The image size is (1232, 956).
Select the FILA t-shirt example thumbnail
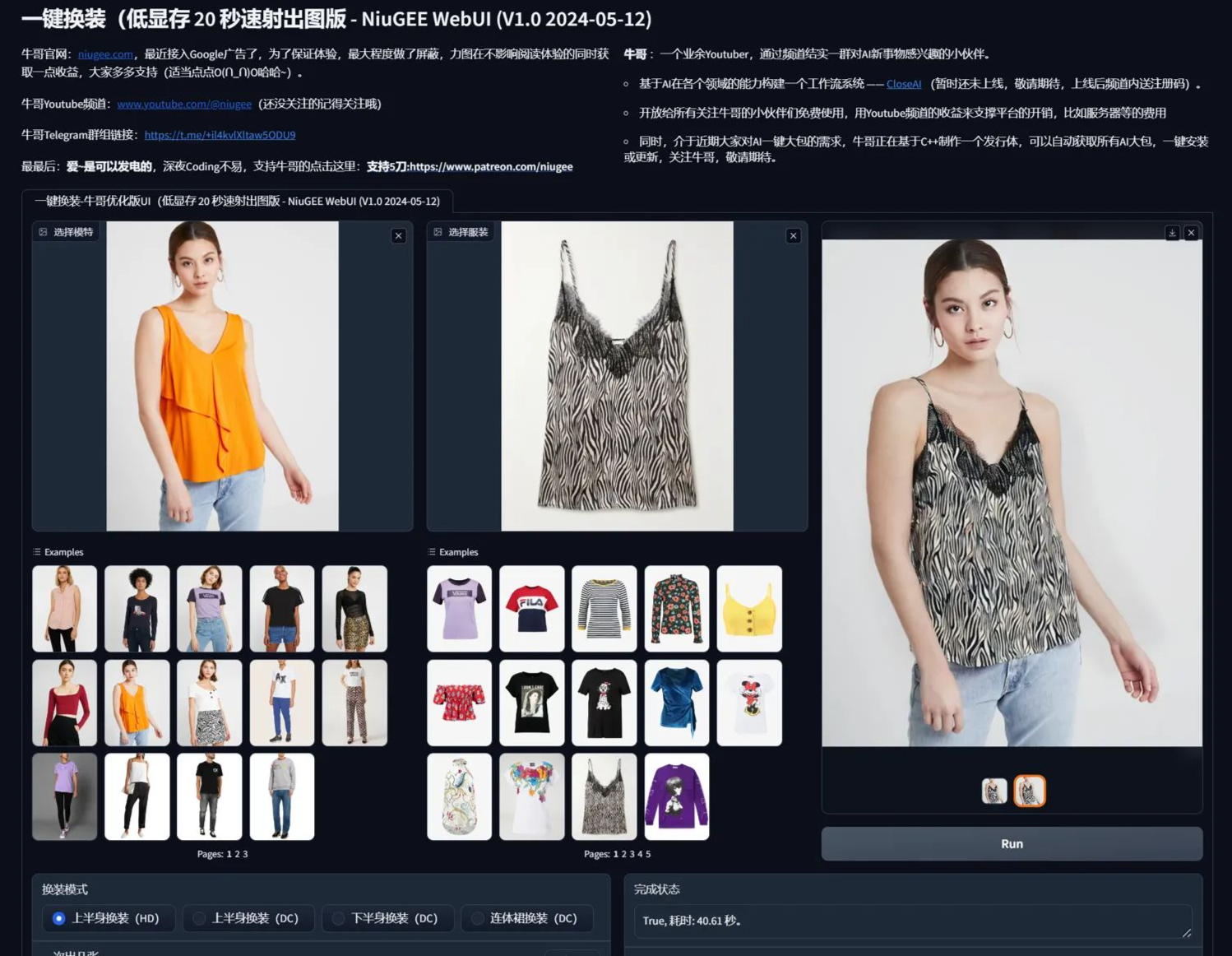coord(531,608)
